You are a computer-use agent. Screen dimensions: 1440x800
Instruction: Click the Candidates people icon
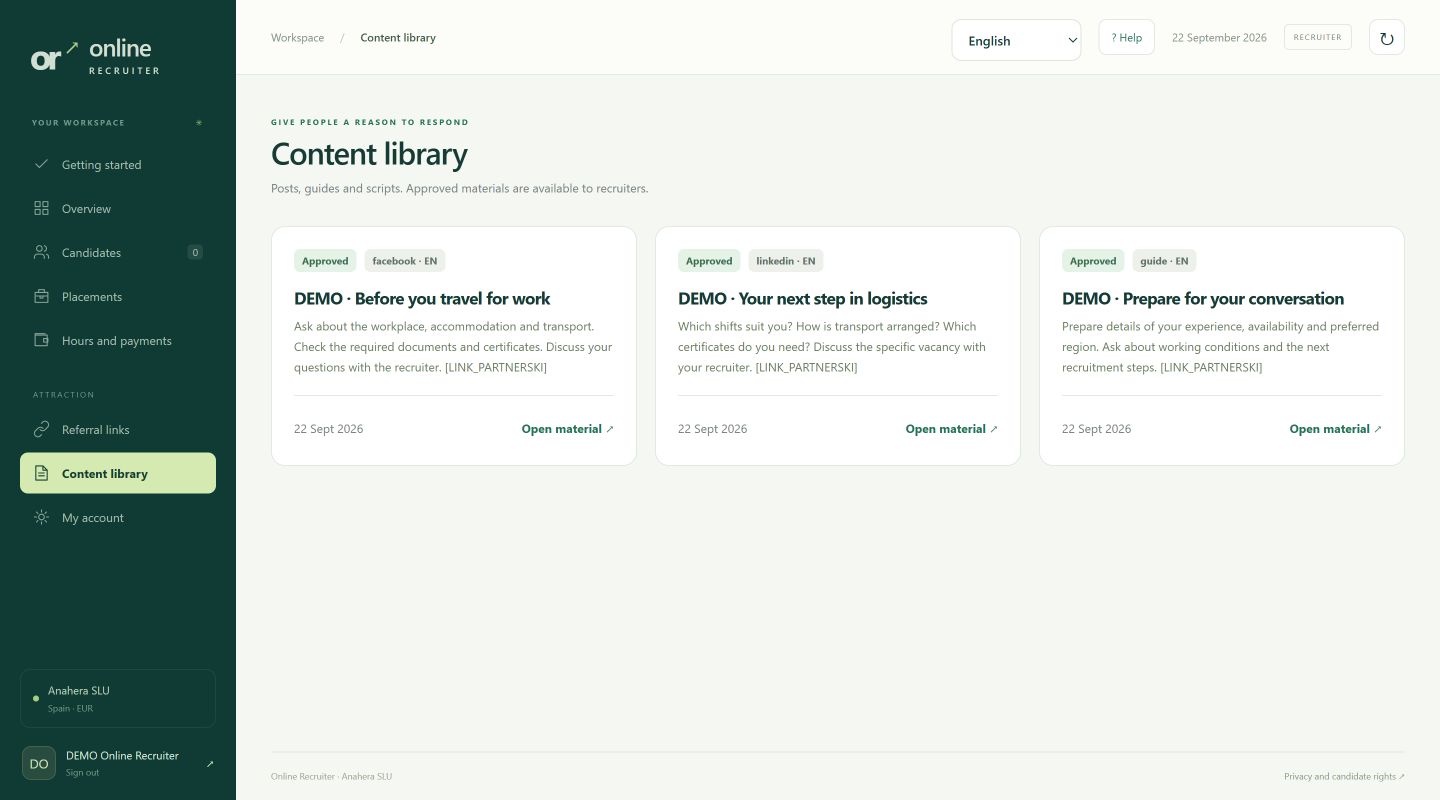tap(41, 252)
